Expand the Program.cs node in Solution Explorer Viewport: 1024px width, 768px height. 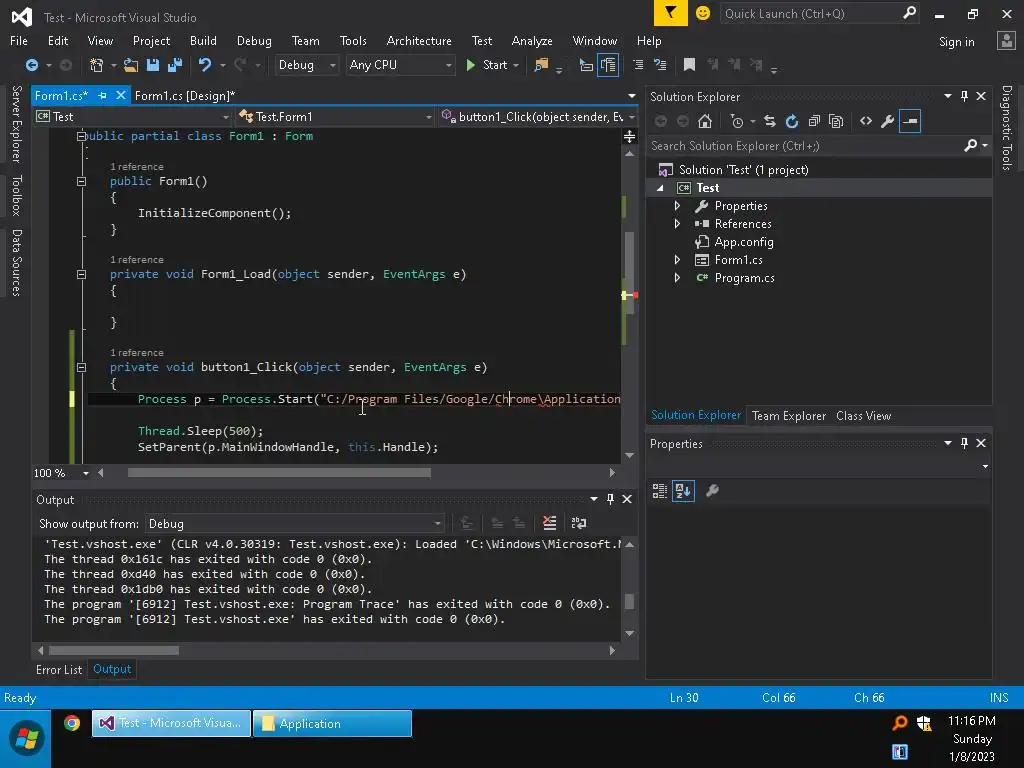click(677, 278)
